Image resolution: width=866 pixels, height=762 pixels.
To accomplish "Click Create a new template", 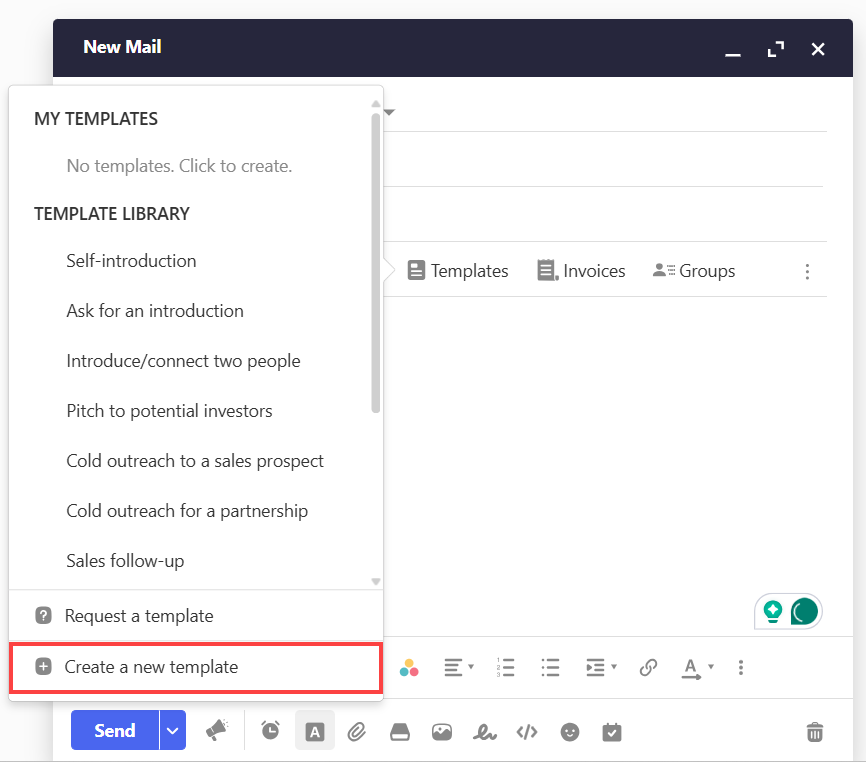I will (x=196, y=667).
